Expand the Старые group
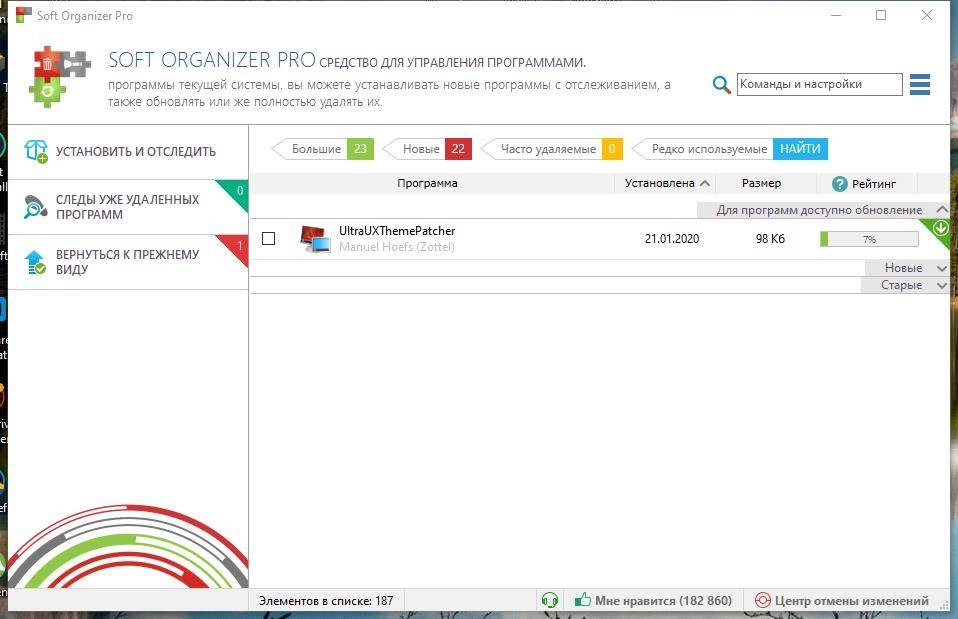 tap(942, 285)
